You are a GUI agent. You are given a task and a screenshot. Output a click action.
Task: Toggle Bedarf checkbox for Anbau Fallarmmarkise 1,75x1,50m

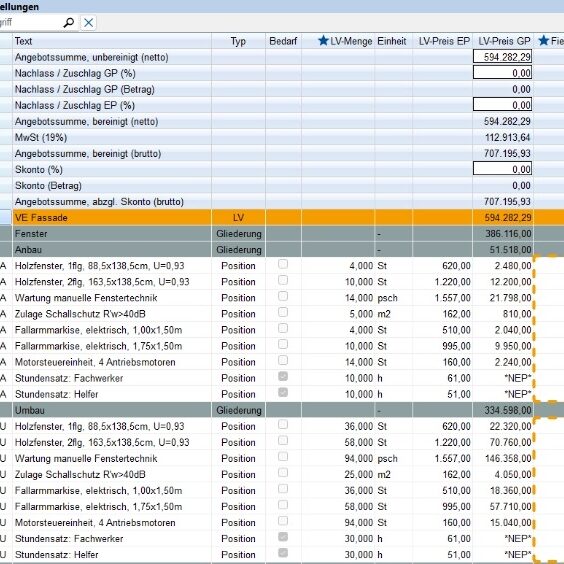[x=283, y=345]
